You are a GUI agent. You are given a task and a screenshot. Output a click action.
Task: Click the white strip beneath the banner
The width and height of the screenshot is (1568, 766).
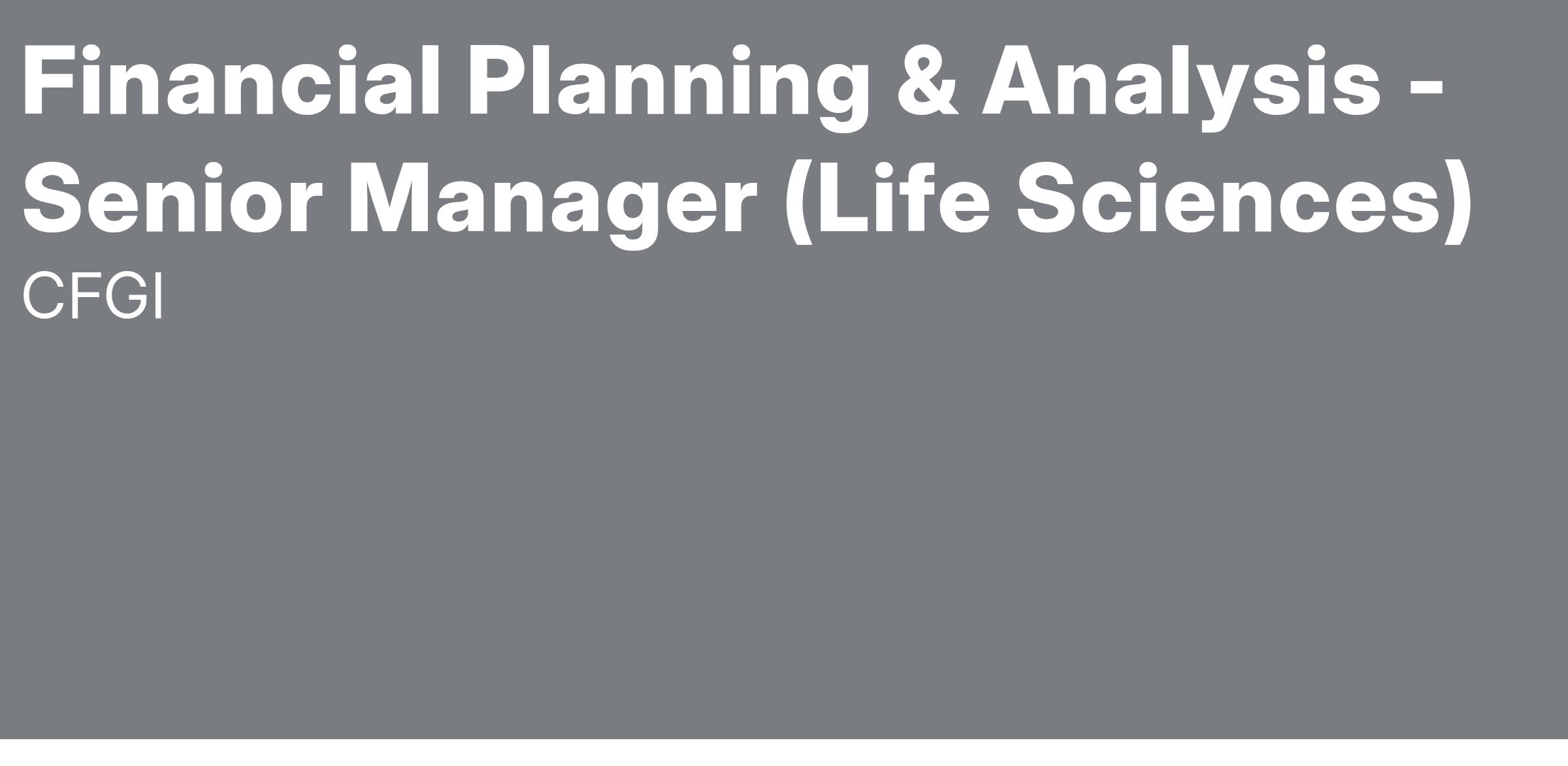click(784, 752)
